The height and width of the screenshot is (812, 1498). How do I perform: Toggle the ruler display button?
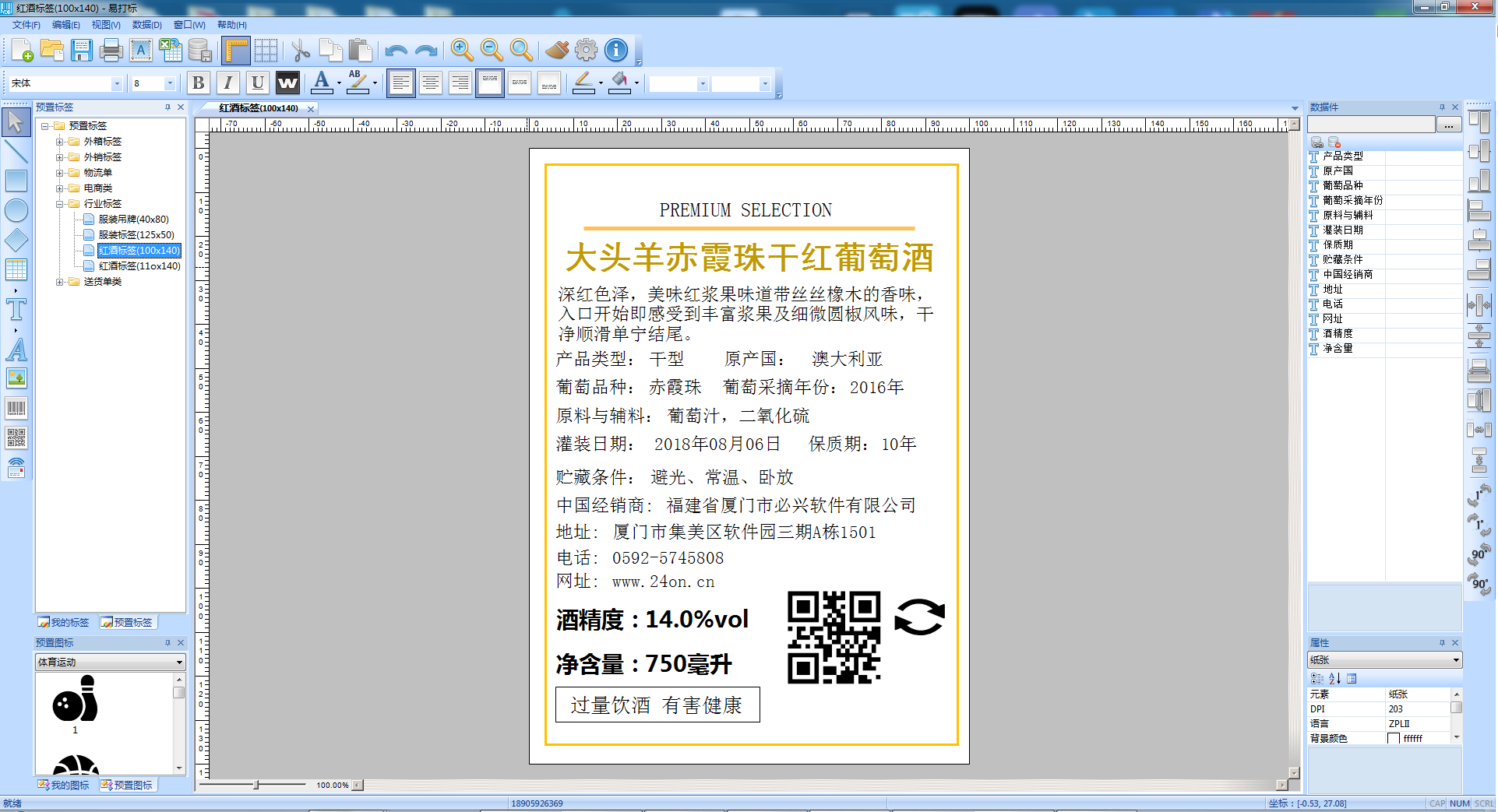tap(236, 51)
